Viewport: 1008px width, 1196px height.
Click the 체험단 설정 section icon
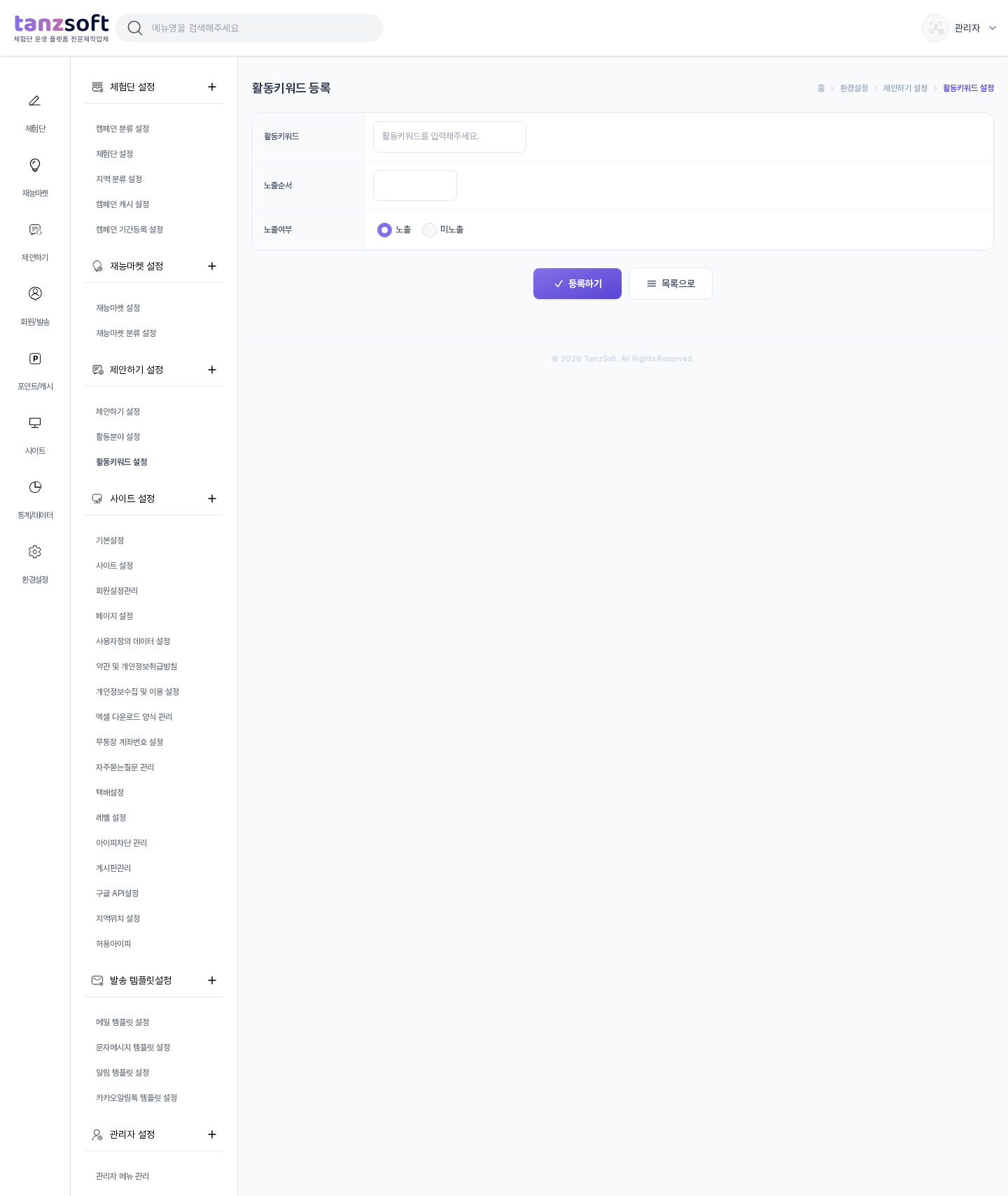tap(97, 87)
